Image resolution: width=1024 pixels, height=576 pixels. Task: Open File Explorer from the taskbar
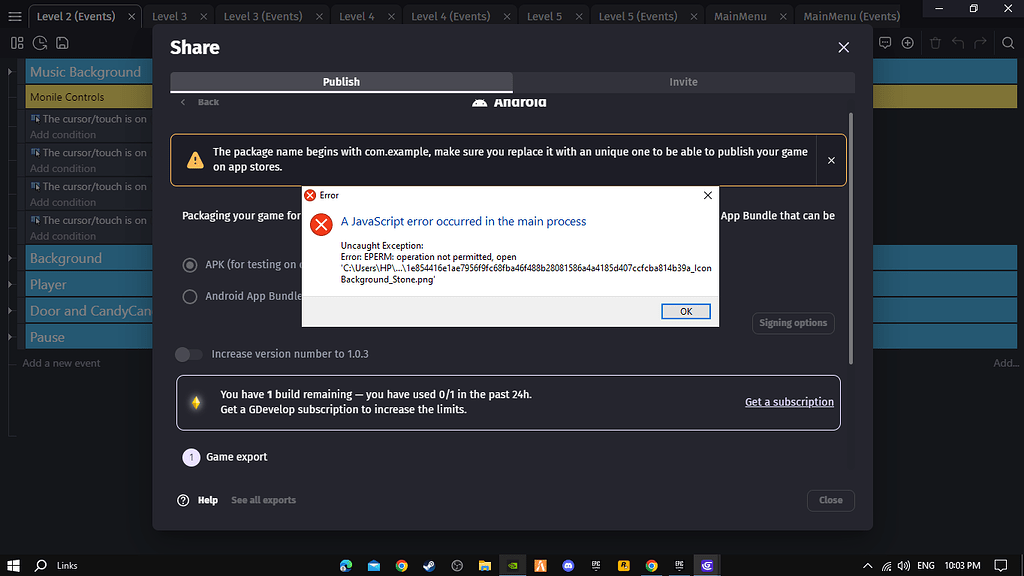pyautogui.click(x=485, y=566)
